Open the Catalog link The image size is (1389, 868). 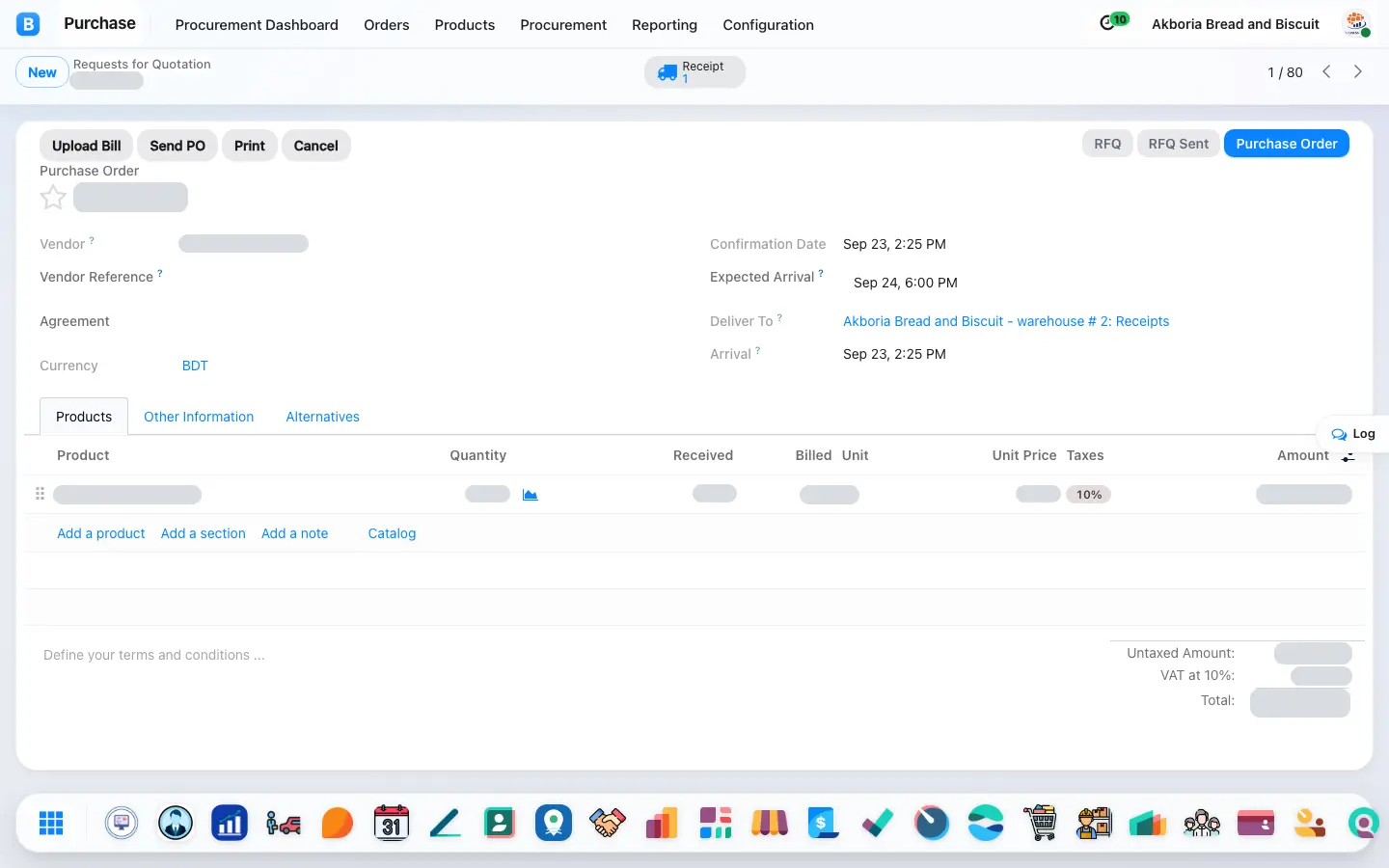tap(392, 533)
